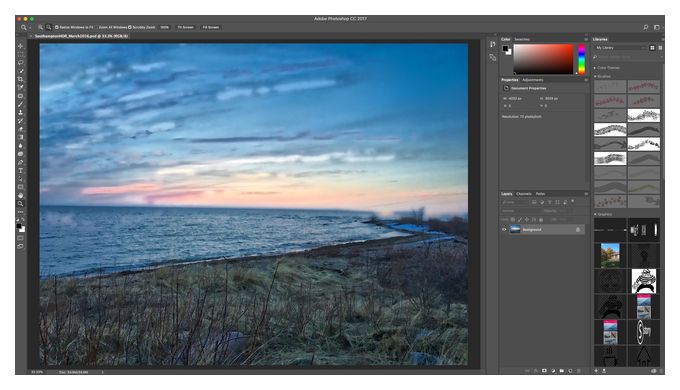
Task: Toggle Scrubby Zoom checkbox
Action: pos(130,27)
